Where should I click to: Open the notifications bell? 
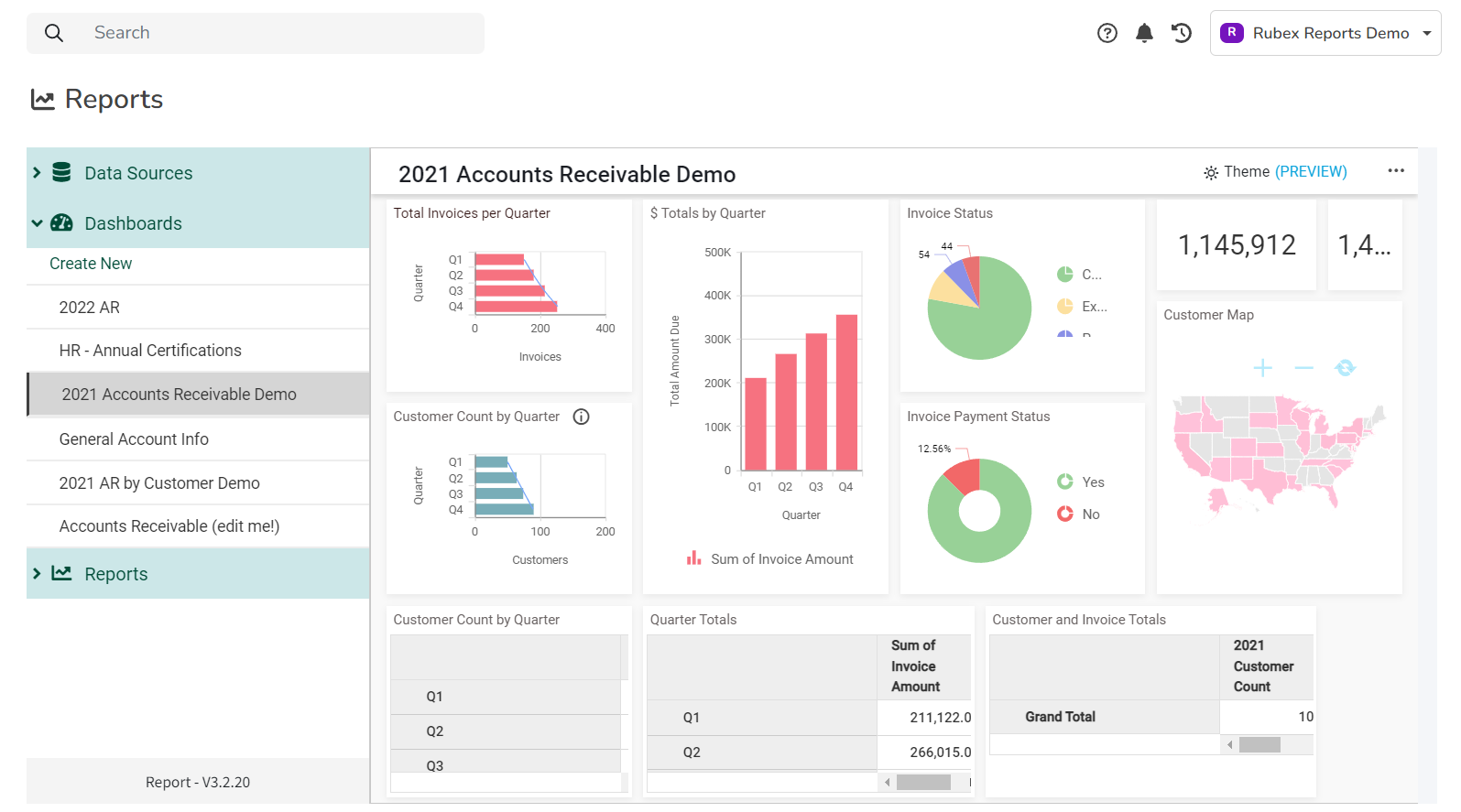[x=1144, y=33]
